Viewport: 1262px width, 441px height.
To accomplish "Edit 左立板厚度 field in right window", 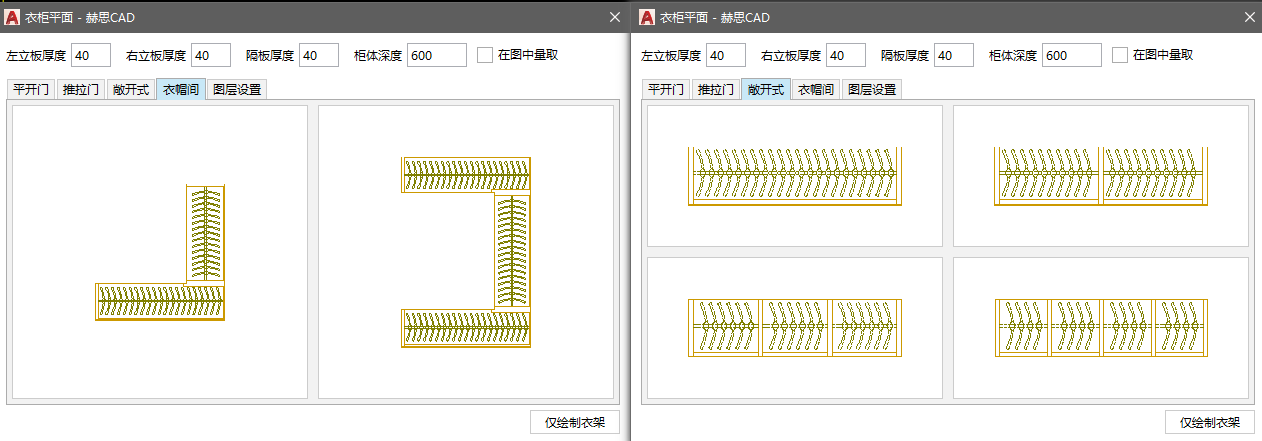I will (x=726, y=55).
